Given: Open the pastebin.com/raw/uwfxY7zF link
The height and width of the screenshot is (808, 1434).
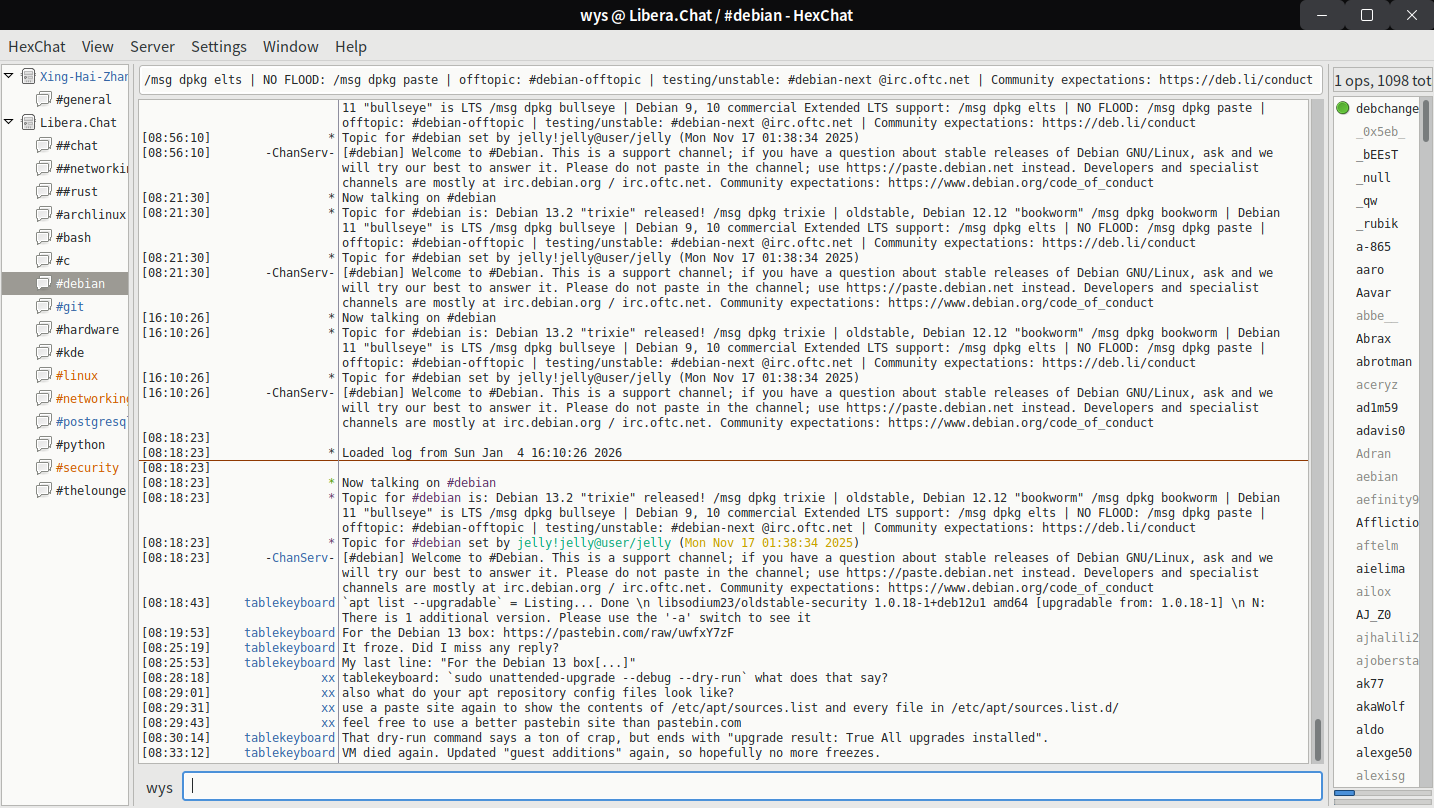Looking at the screenshot, I should tap(619, 633).
